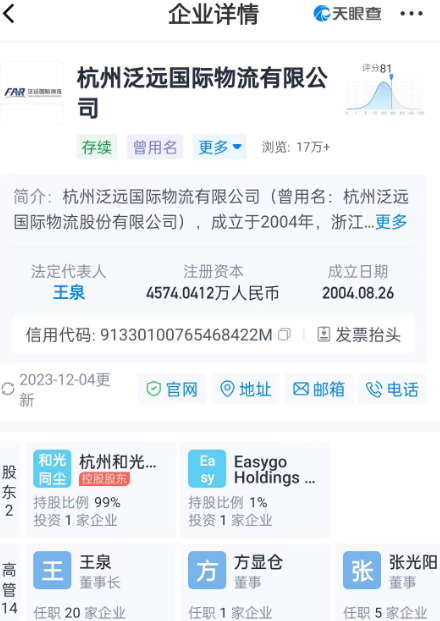Image resolution: width=440 pixels, height=621 pixels.
Task: Open the 张 executive avatar icon
Action: pos(362,570)
